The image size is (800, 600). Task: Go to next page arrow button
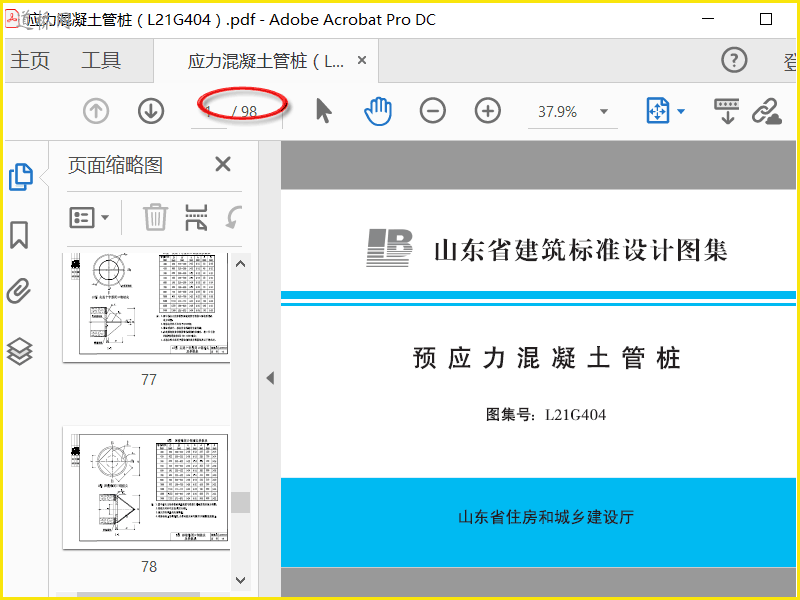(151, 111)
